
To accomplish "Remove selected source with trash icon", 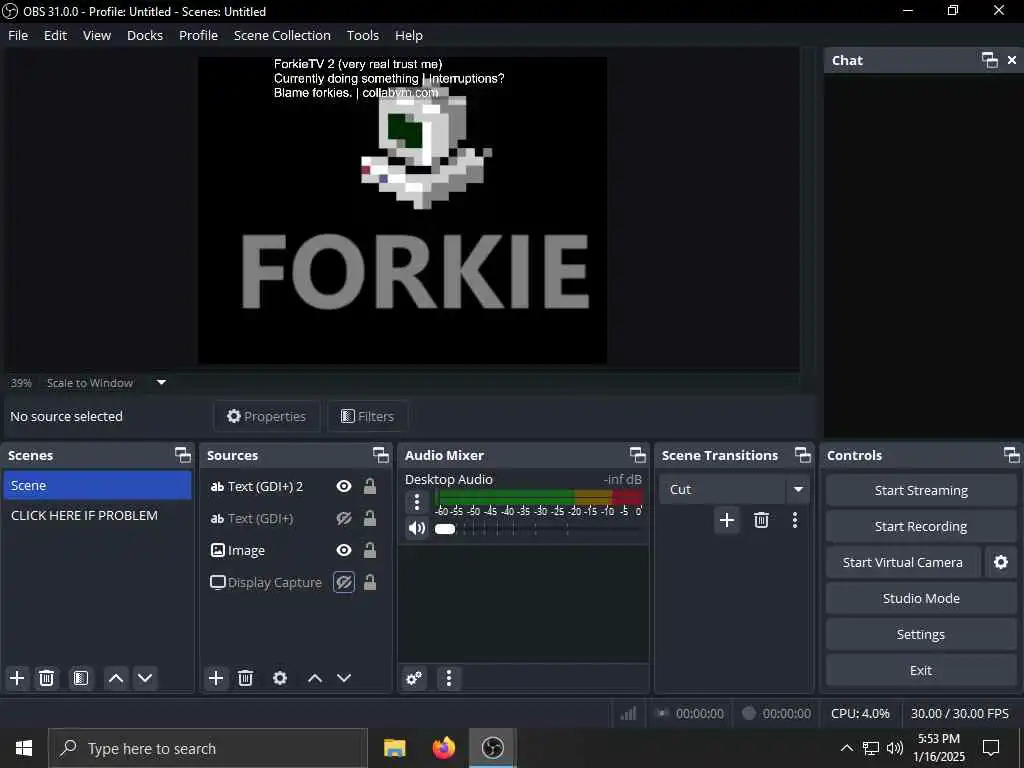I will tap(246, 678).
